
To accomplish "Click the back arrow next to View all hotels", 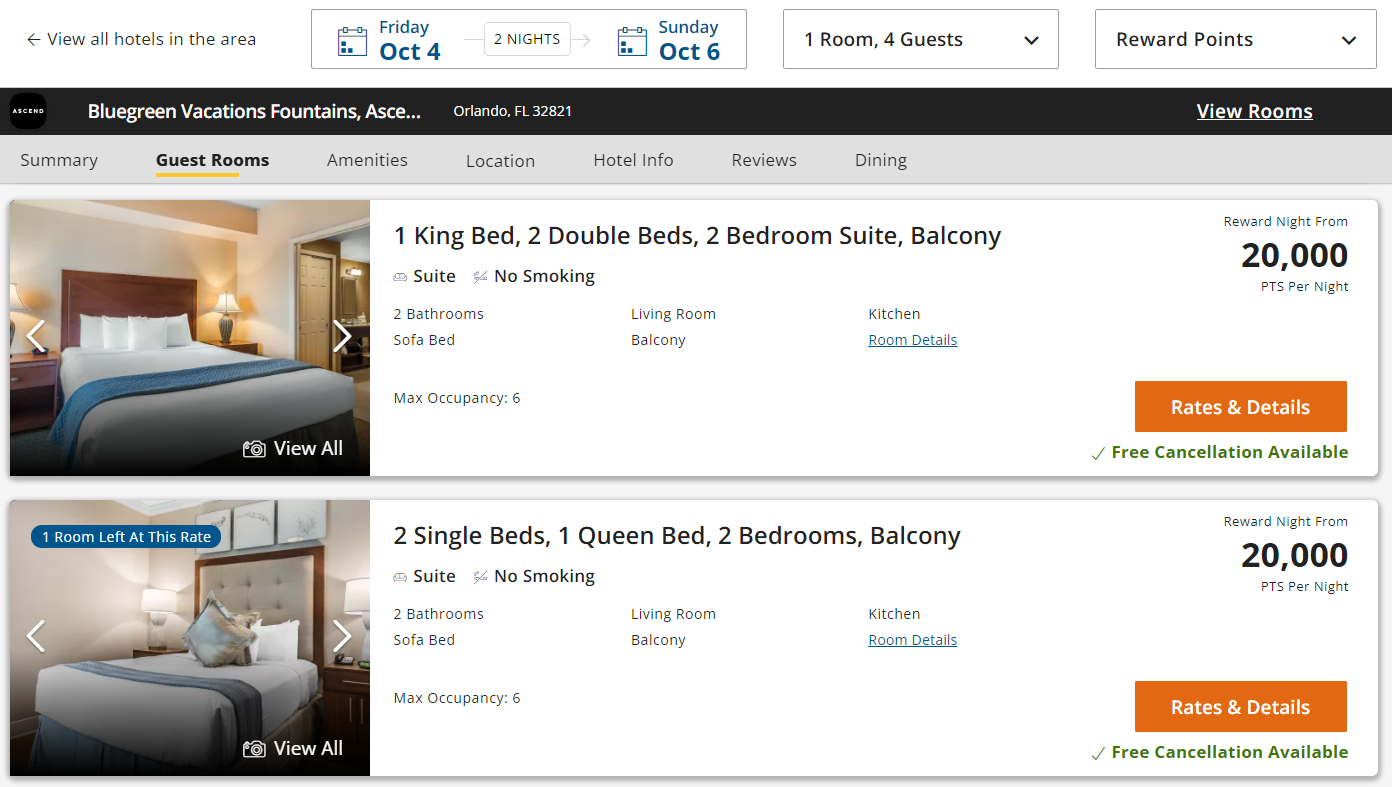I will click(31, 39).
